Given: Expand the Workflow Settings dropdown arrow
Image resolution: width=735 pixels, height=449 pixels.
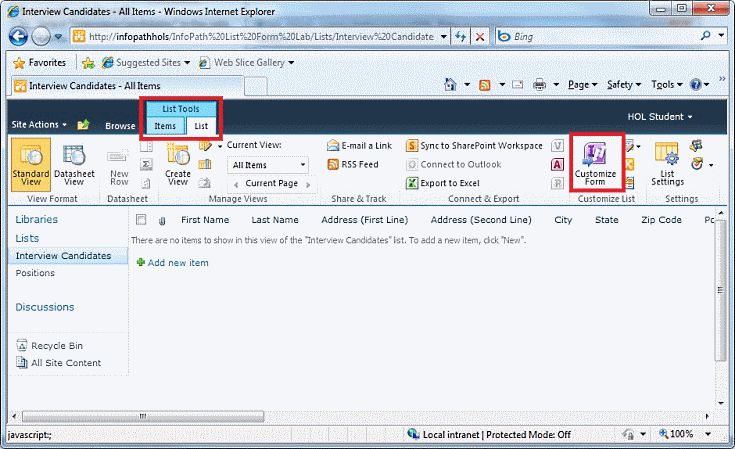Looking at the screenshot, I should pos(711,165).
